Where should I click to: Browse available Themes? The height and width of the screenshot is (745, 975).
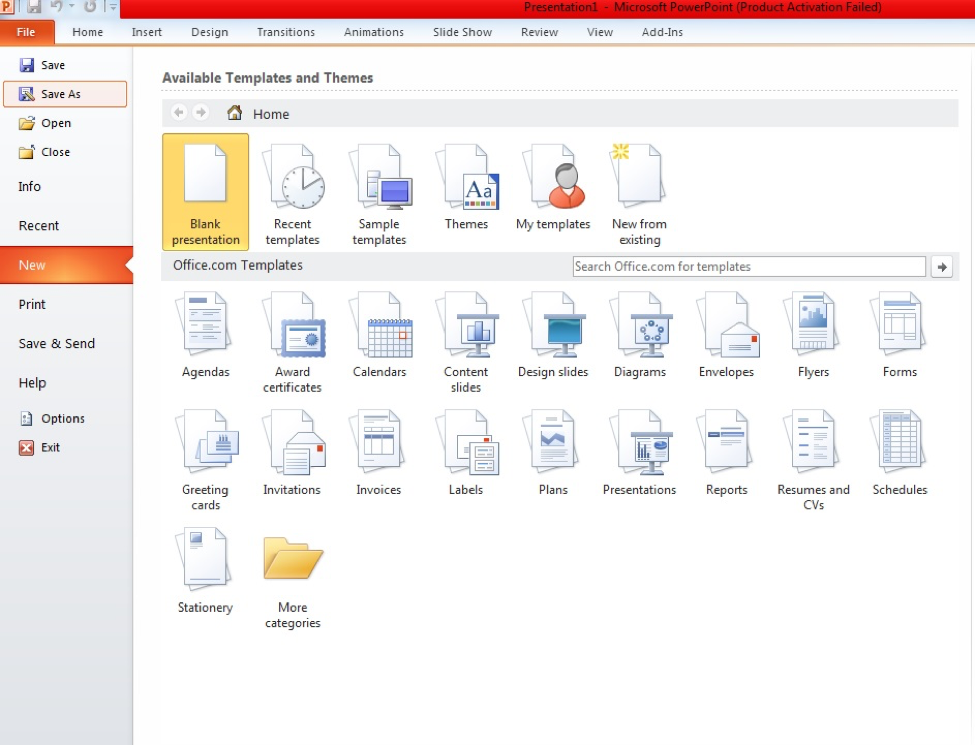(466, 190)
